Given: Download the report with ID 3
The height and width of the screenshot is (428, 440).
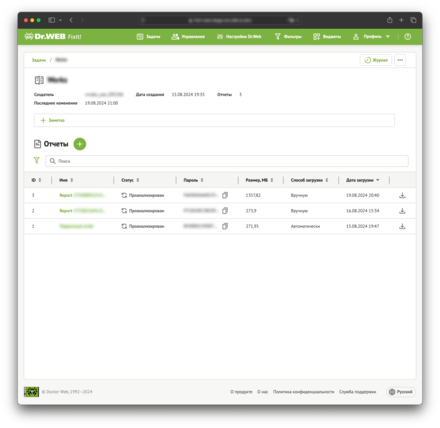Looking at the screenshot, I should click(x=402, y=195).
